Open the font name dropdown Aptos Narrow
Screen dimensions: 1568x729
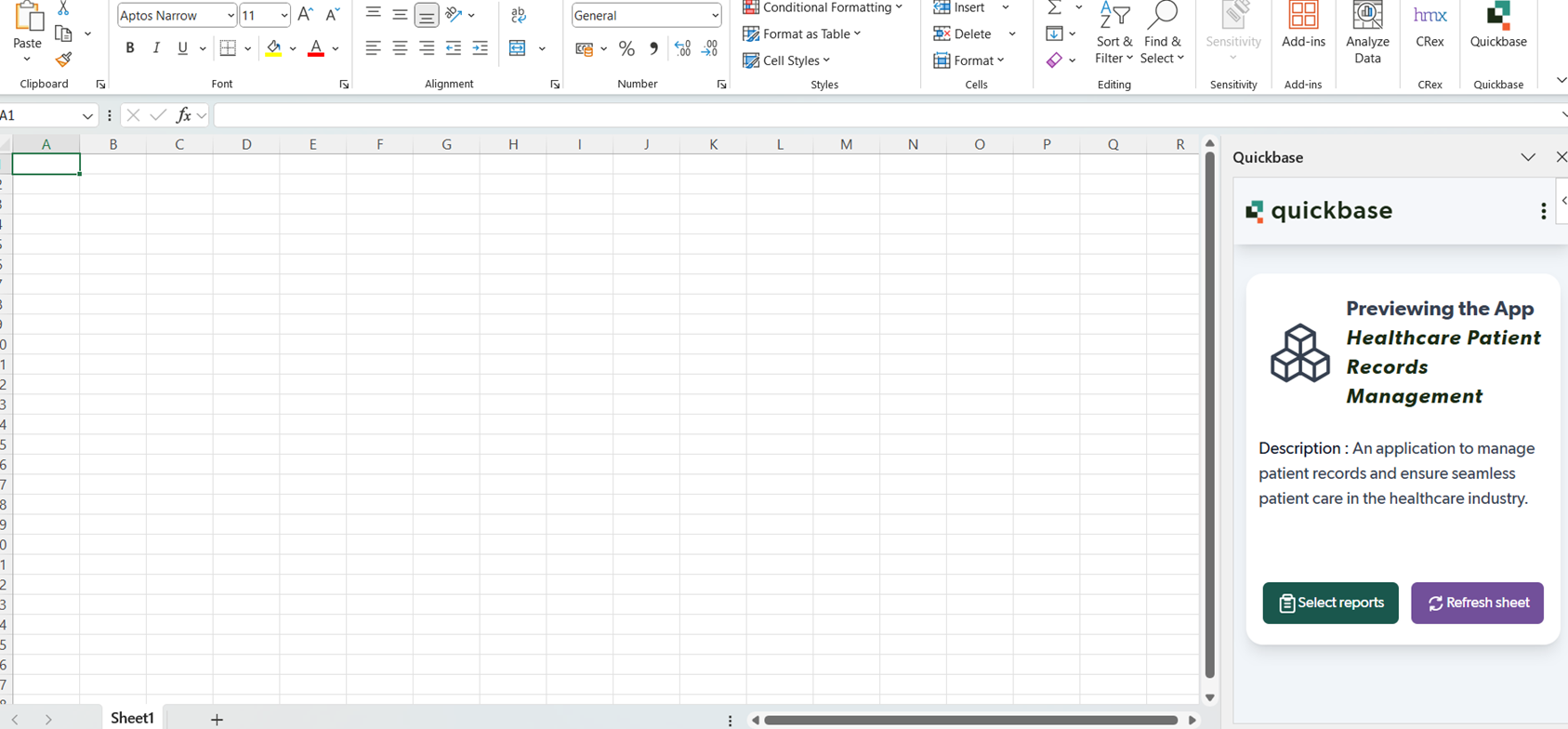[231, 16]
